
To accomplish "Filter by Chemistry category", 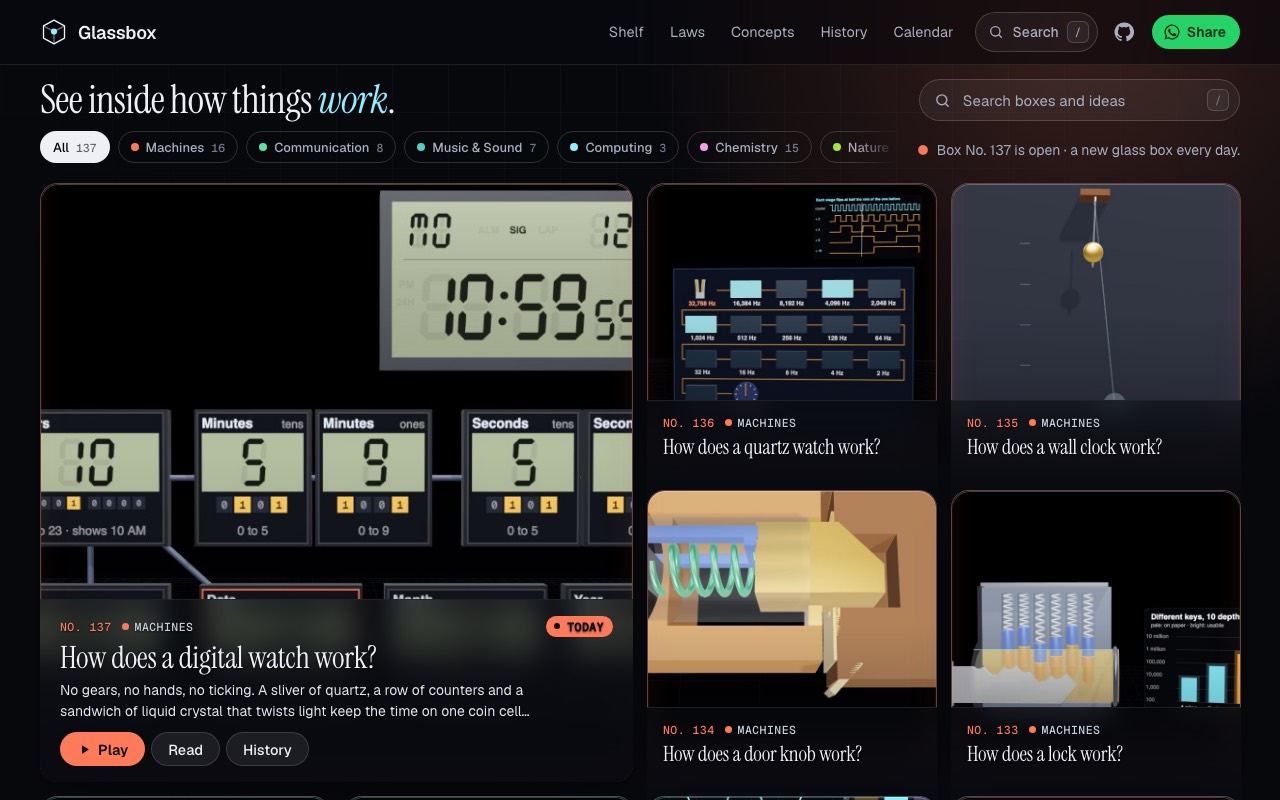I will 749,147.
